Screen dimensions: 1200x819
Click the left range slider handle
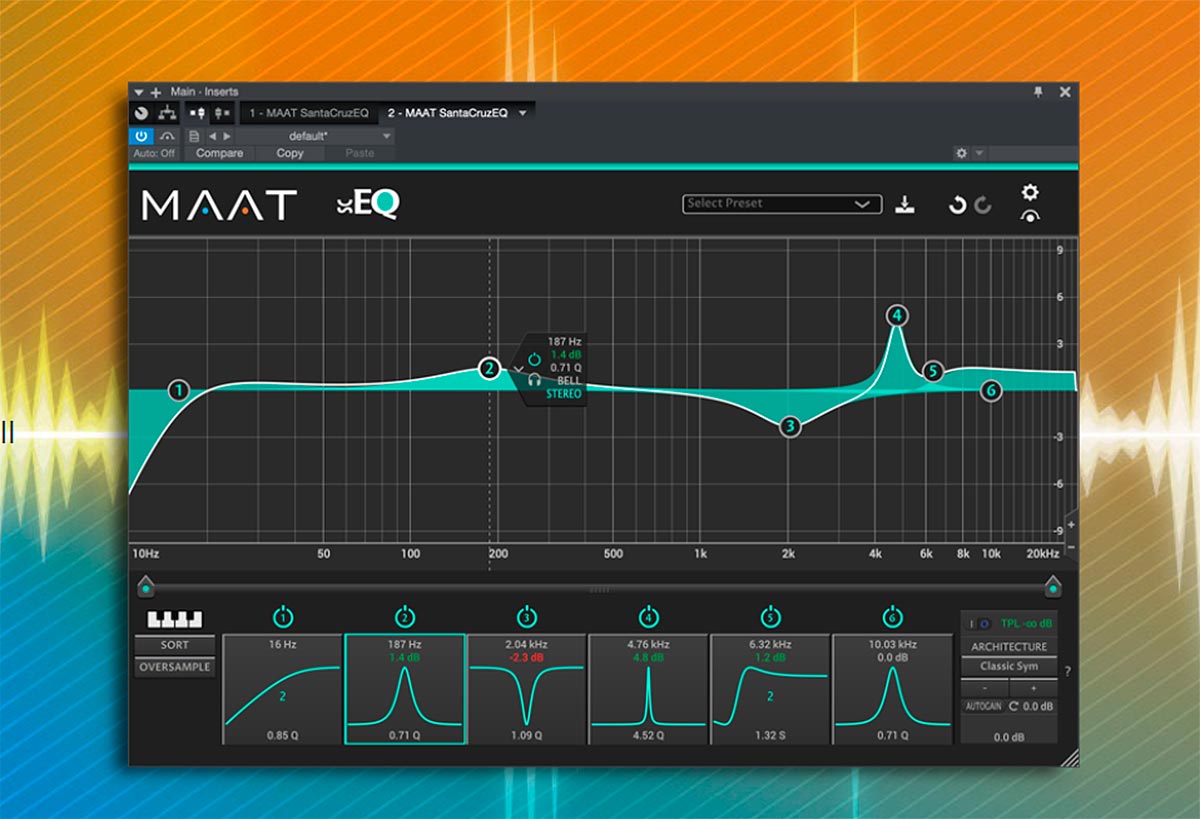tap(146, 585)
